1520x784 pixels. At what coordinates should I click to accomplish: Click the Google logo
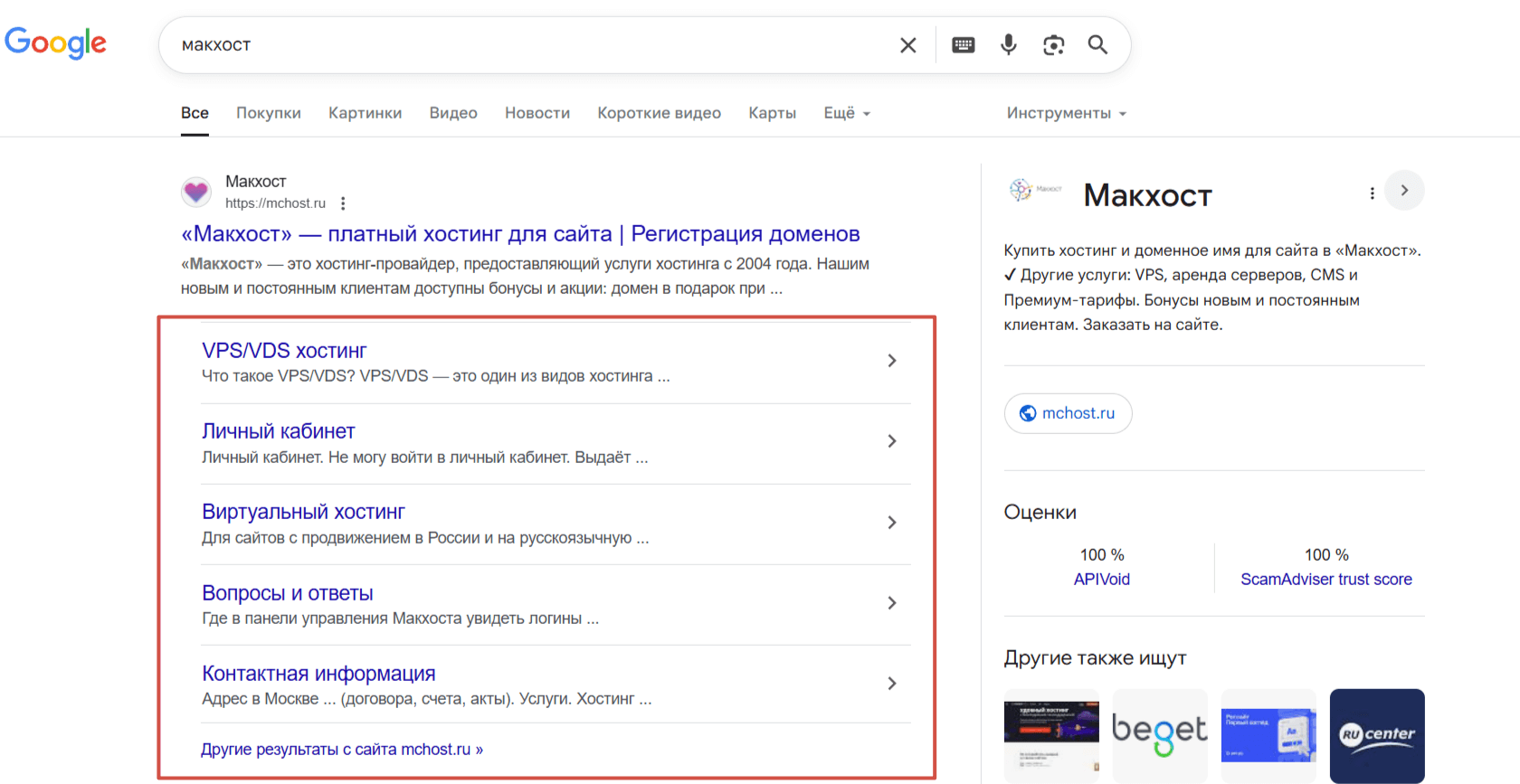click(x=56, y=43)
